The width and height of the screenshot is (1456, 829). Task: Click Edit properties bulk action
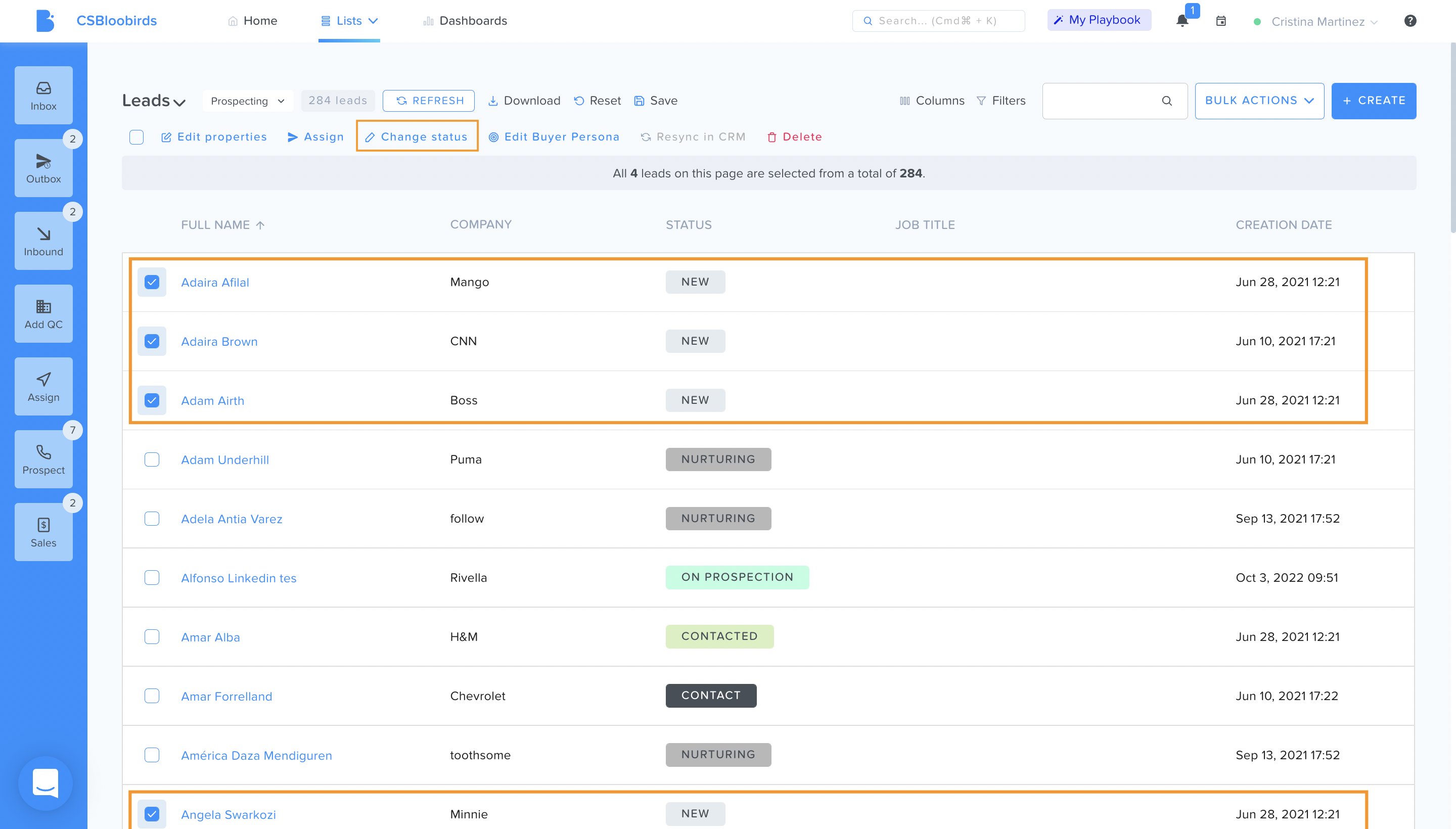[x=214, y=137]
